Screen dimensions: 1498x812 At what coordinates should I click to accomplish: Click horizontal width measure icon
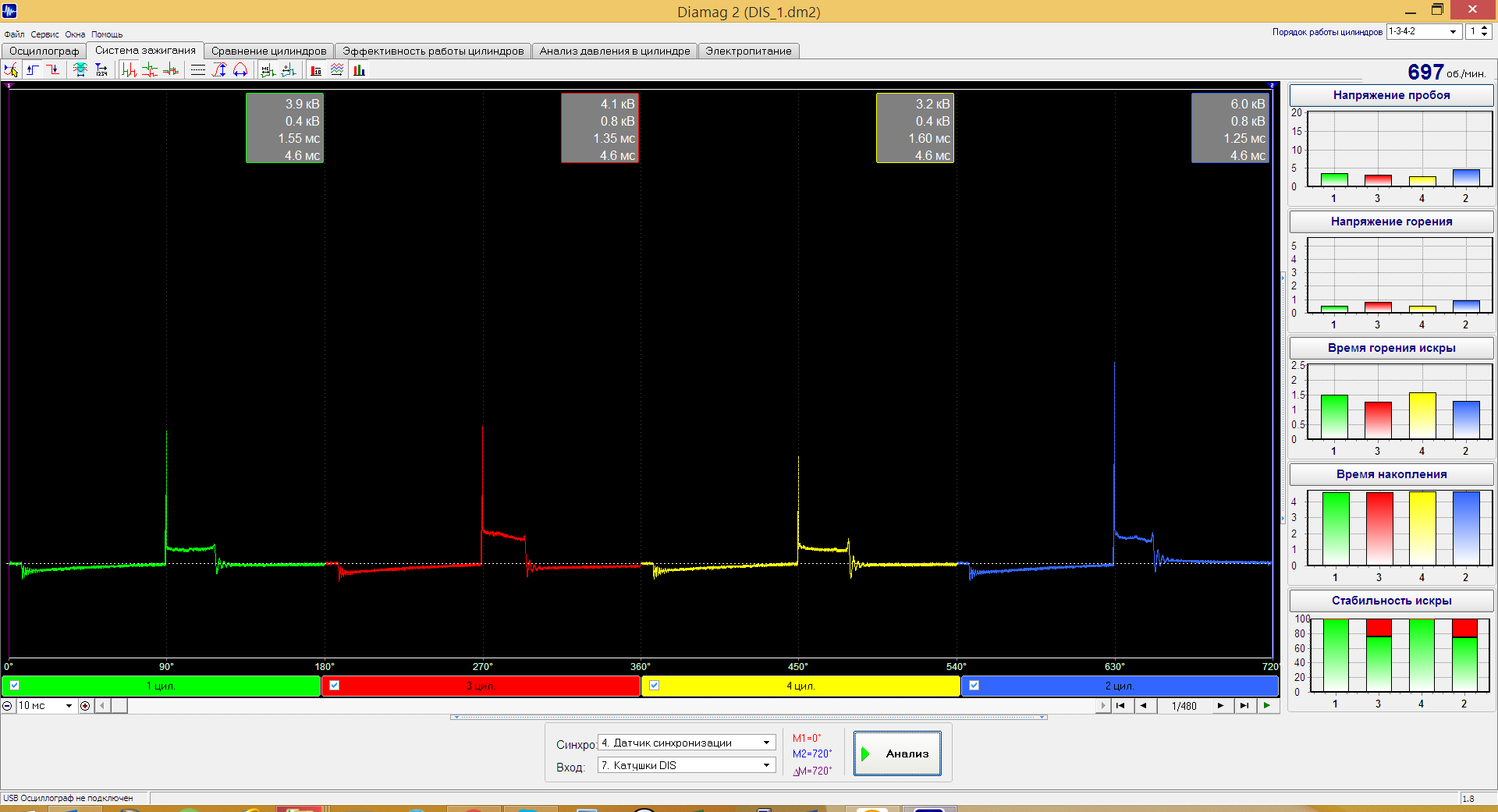(240, 70)
